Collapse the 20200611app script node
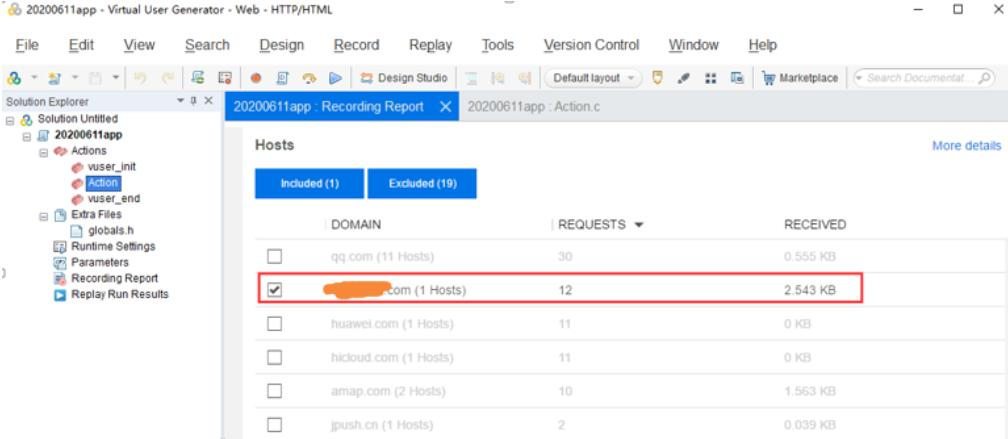This screenshot has height=439, width=1008. point(26,136)
